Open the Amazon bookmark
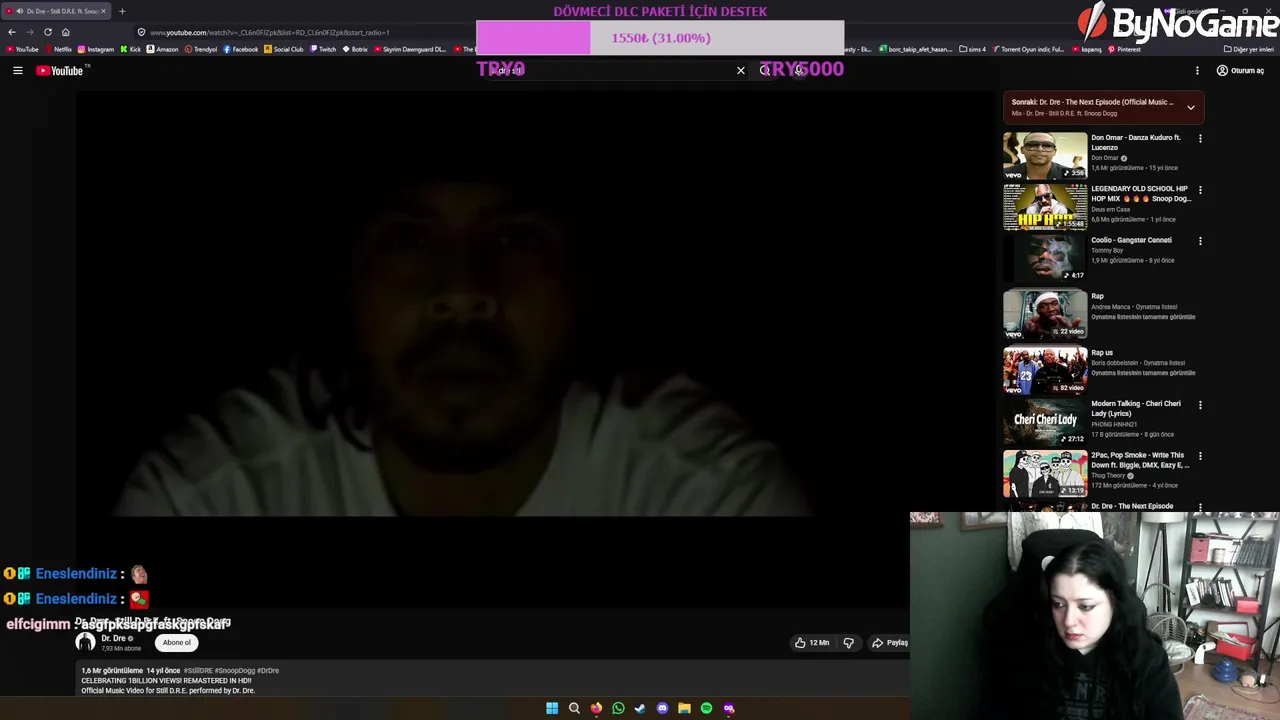The image size is (1280, 720). click(163, 49)
